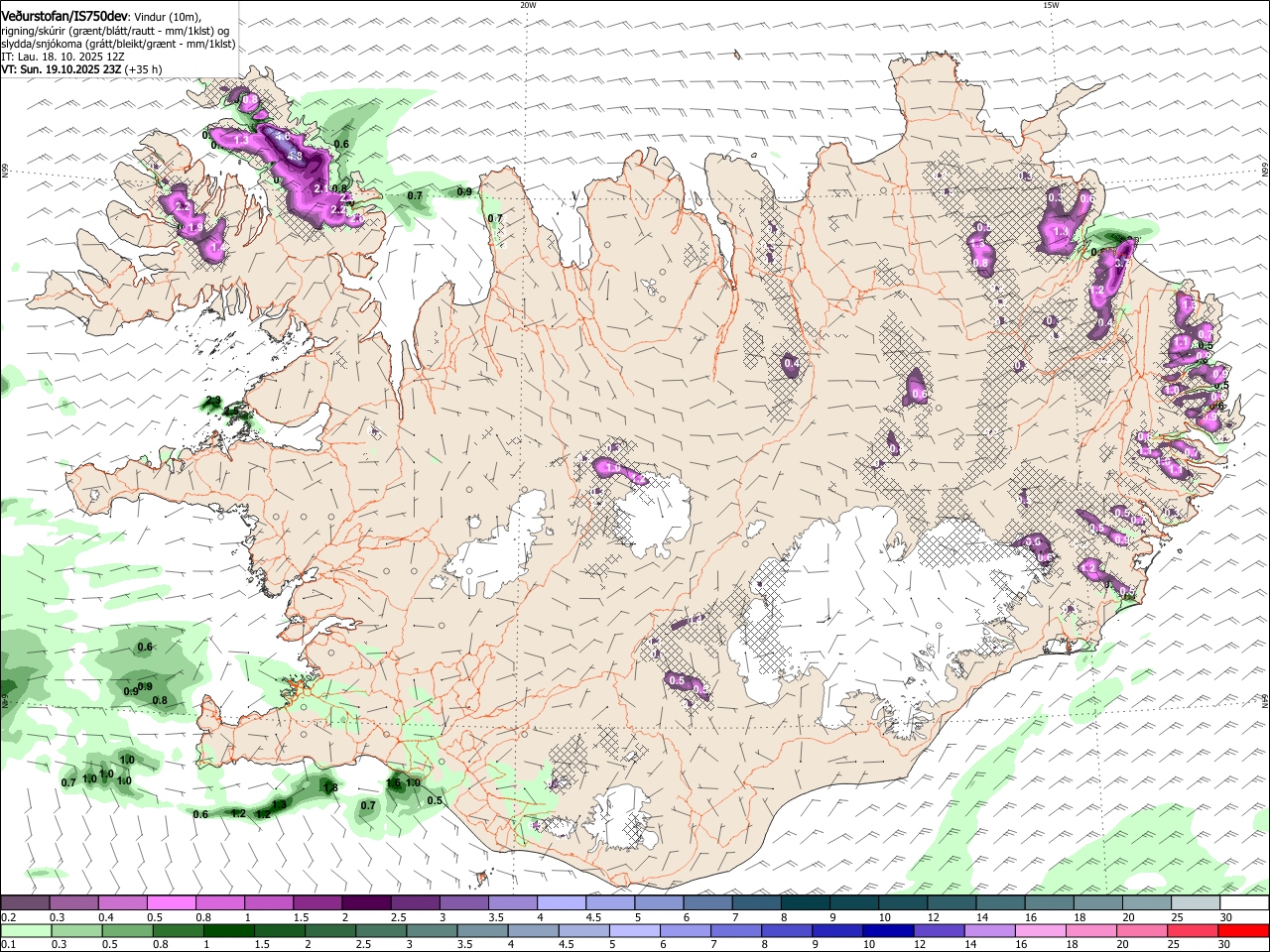Click the light green 0.3 swatch, bottom legend row
Image resolution: width=1270 pixels, height=952 pixels.
(x=75, y=930)
